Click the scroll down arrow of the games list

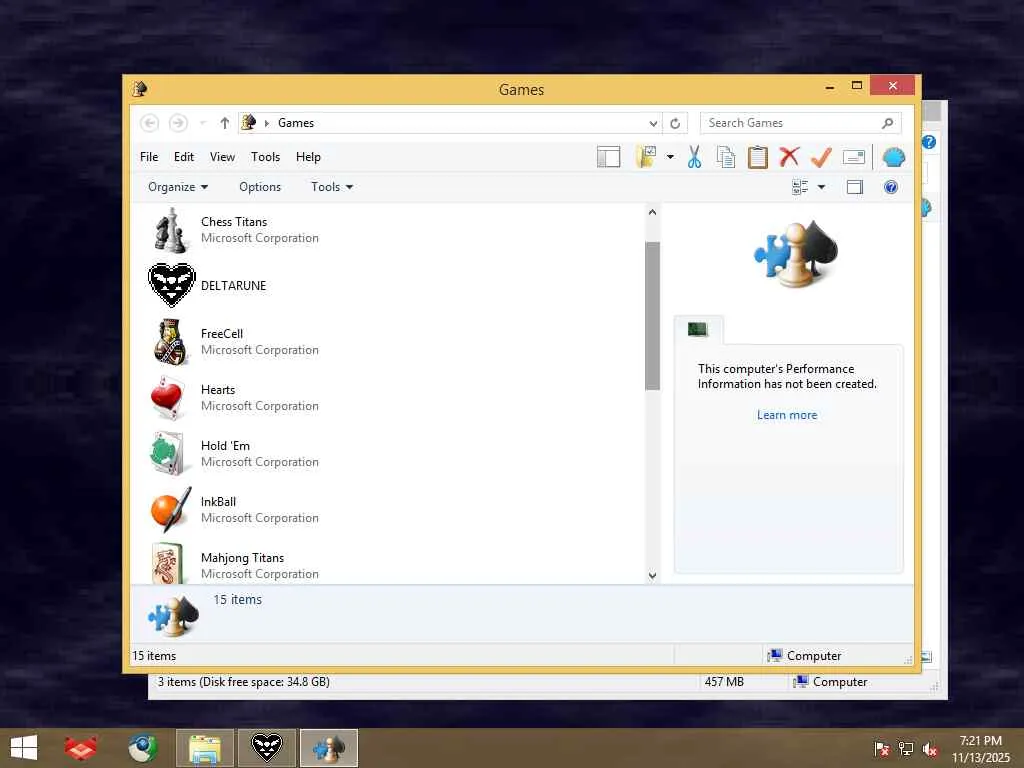coord(652,575)
